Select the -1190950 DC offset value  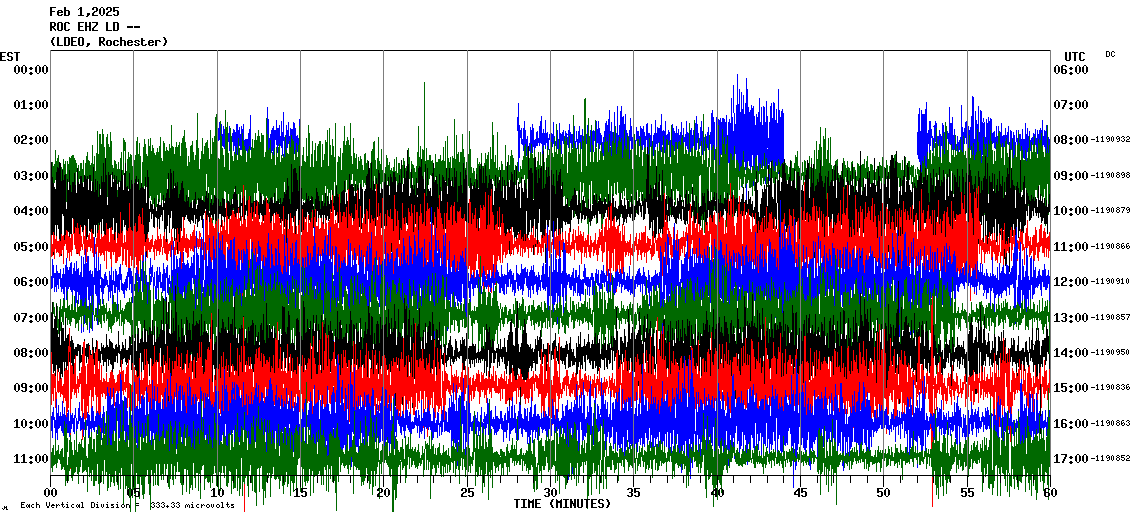1110,353
